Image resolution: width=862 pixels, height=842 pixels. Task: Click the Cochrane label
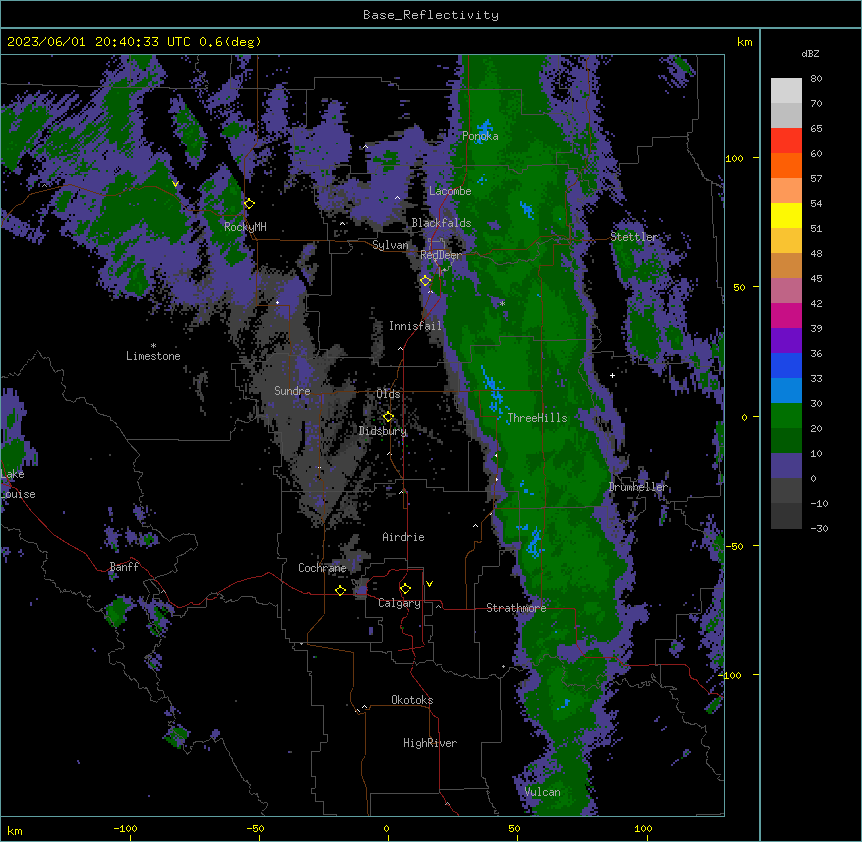(322, 568)
